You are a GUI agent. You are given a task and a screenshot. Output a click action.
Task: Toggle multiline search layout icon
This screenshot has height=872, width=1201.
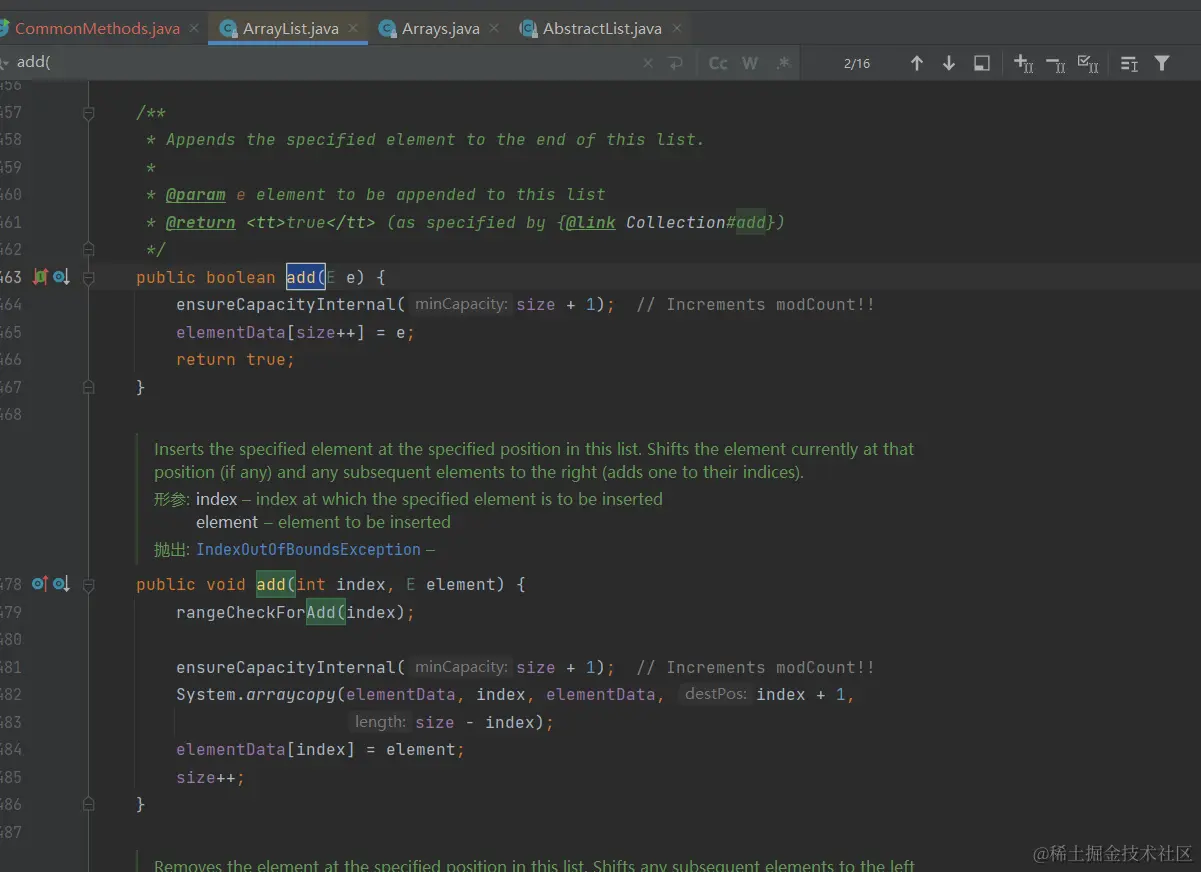click(x=1129, y=64)
